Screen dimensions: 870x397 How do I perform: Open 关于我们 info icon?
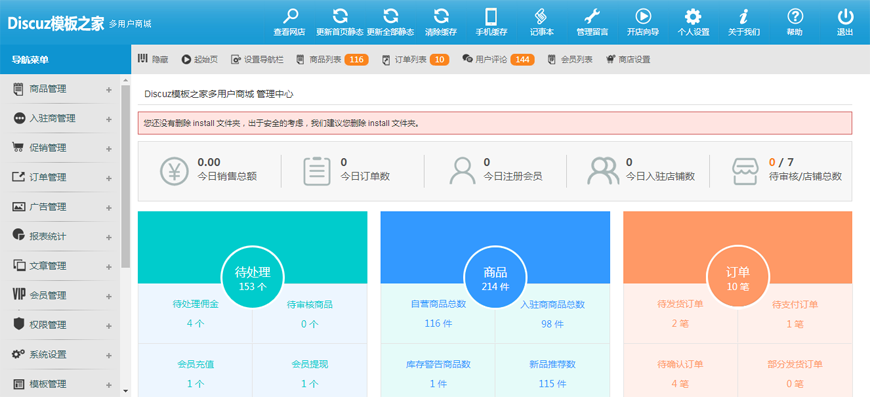pyautogui.click(x=743, y=16)
